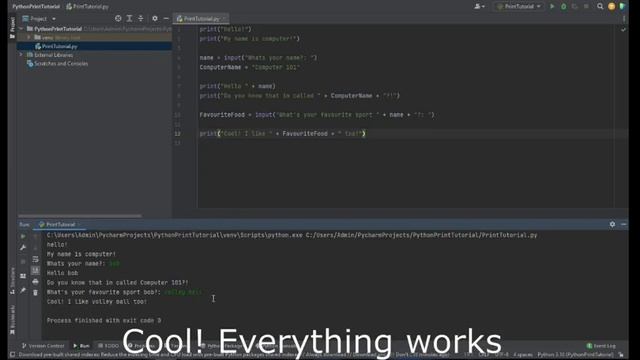Start debugging with the bug icon
The height and width of the screenshot is (360, 640).
click(564, 7)
